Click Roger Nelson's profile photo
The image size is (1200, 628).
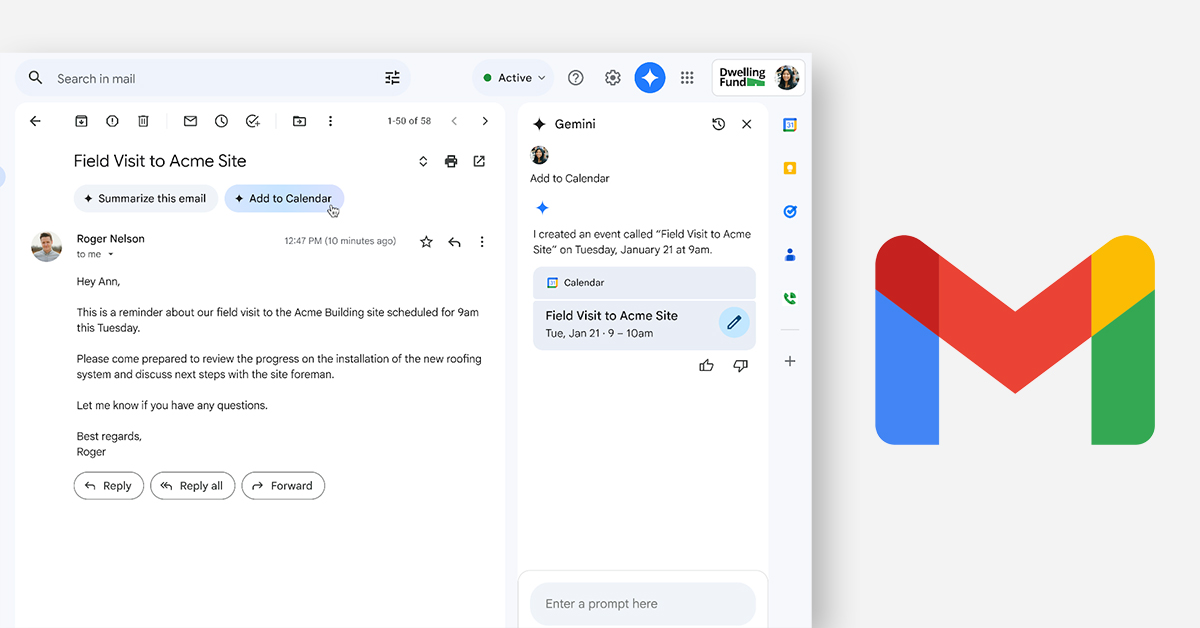tap(46, 246)
